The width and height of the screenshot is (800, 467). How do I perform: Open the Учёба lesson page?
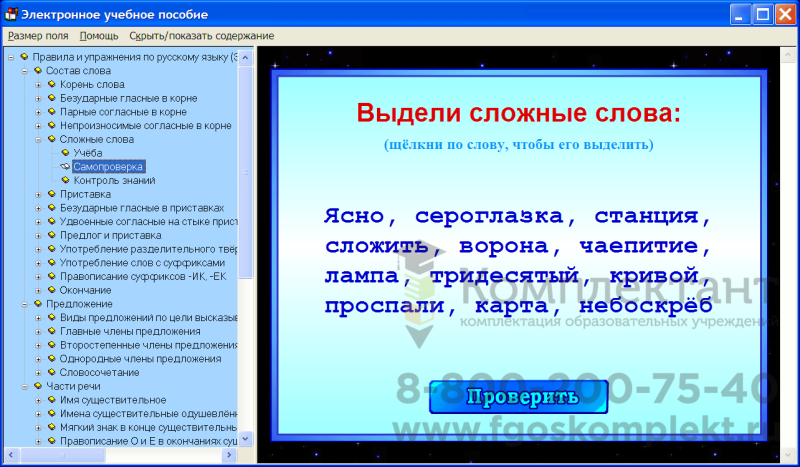tap(88, 153)
